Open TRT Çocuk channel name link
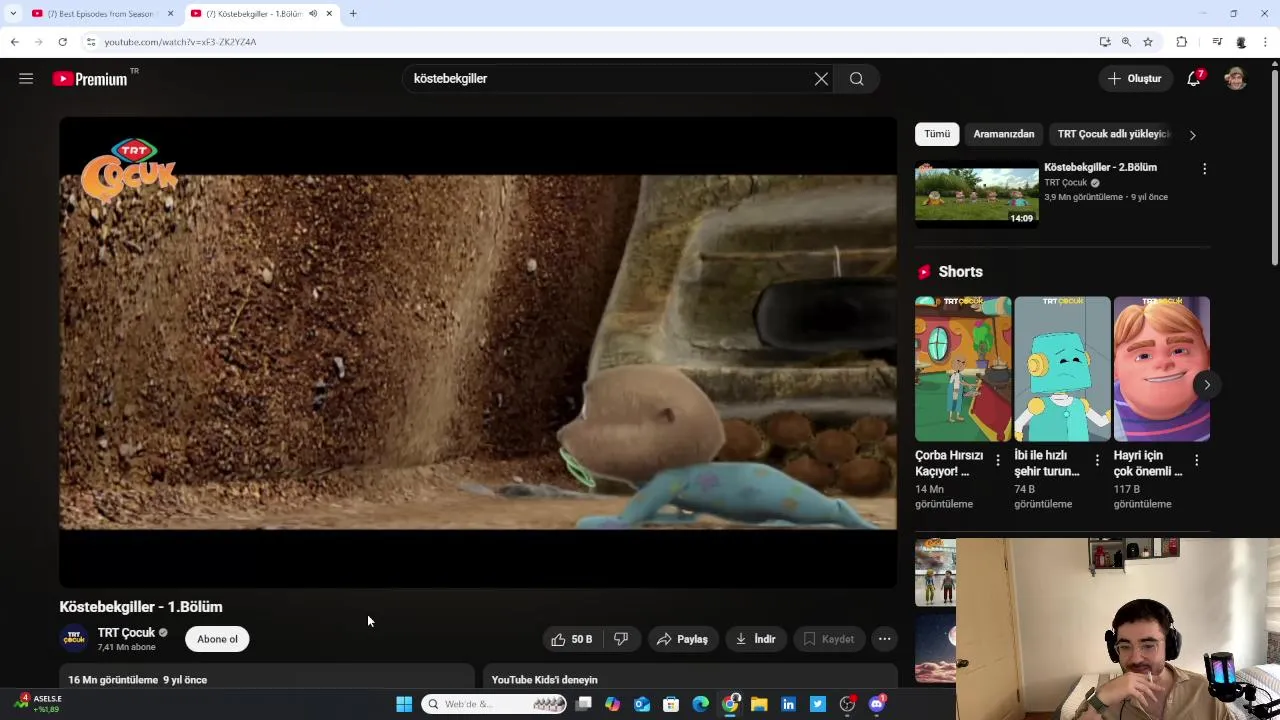This screenshot has width=1280, height=720. (126, 632)
